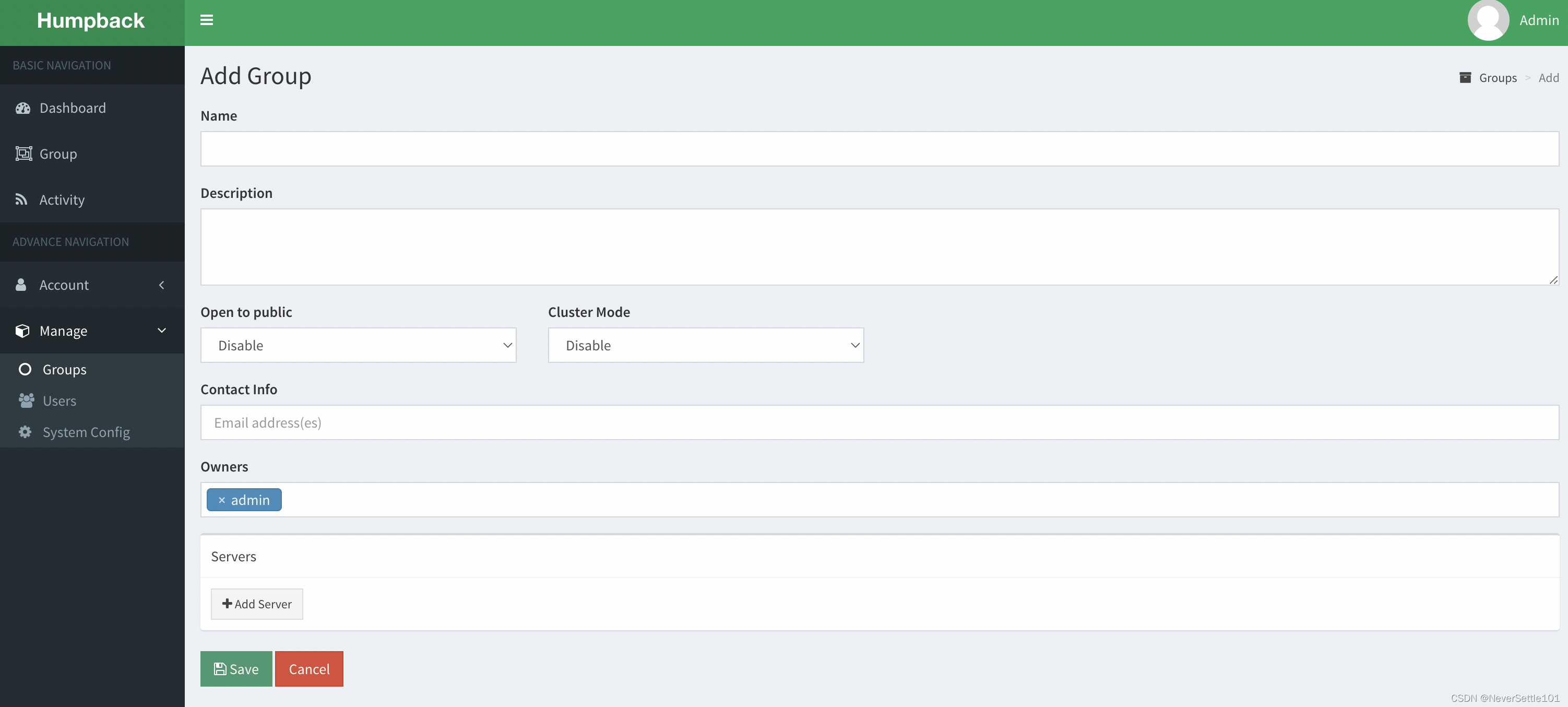The image size is (1568, 707).
Task: Click the Save button
Action: pos(236,668)
